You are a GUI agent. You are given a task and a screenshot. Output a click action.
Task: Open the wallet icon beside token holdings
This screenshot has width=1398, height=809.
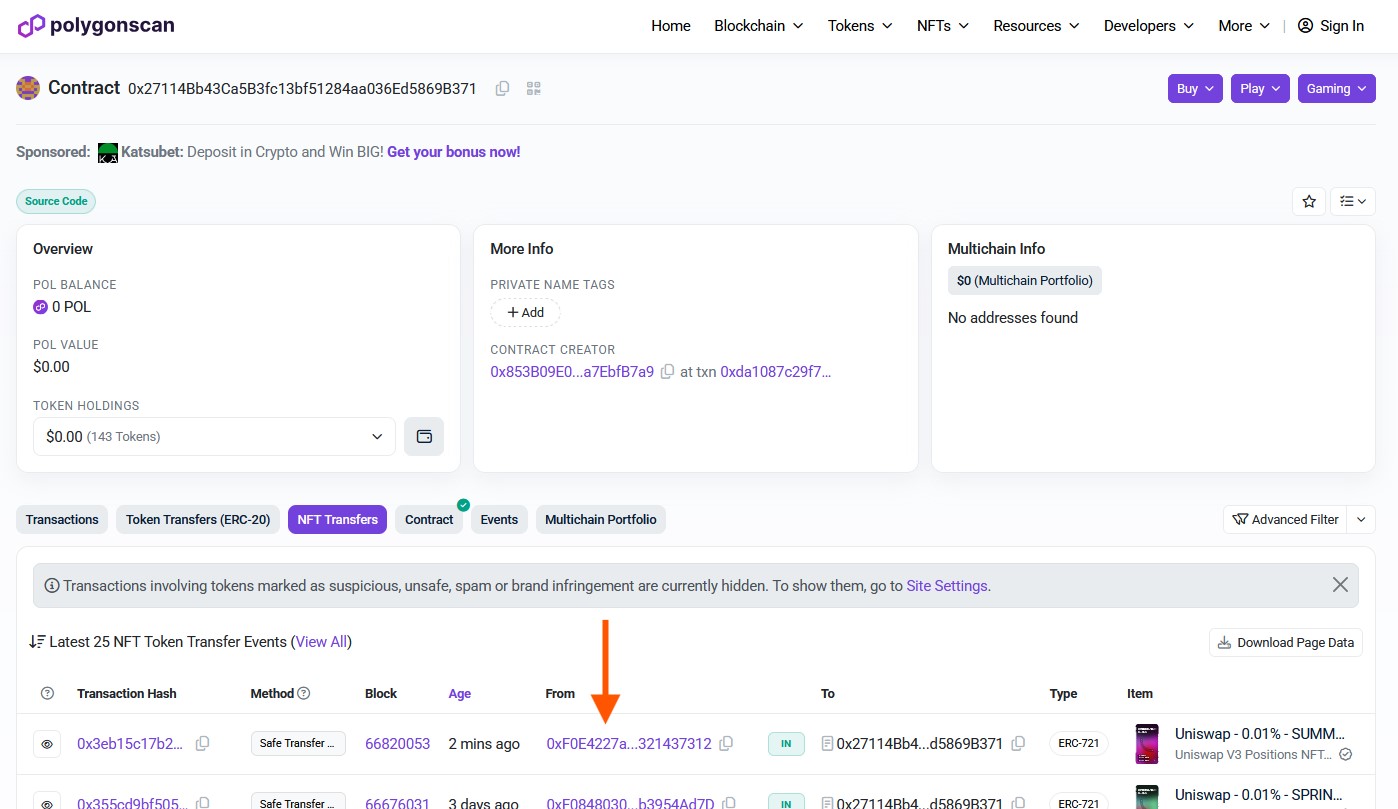pyautogui.click(x=424, y=437)
